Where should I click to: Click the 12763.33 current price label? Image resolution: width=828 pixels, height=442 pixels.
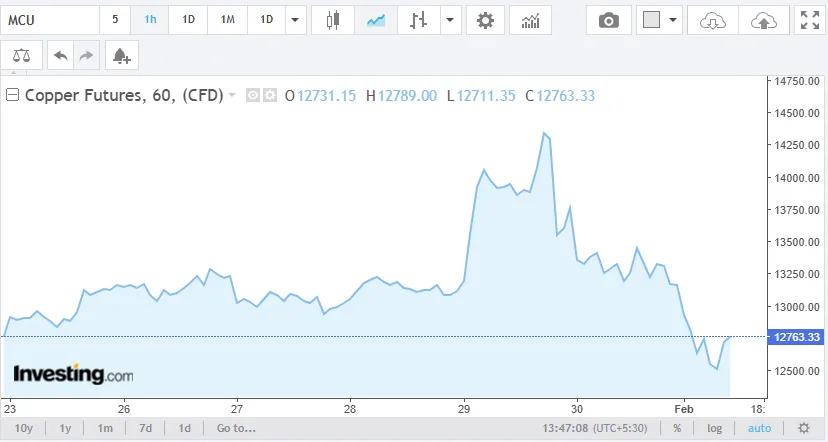click(x=797, y=337)
